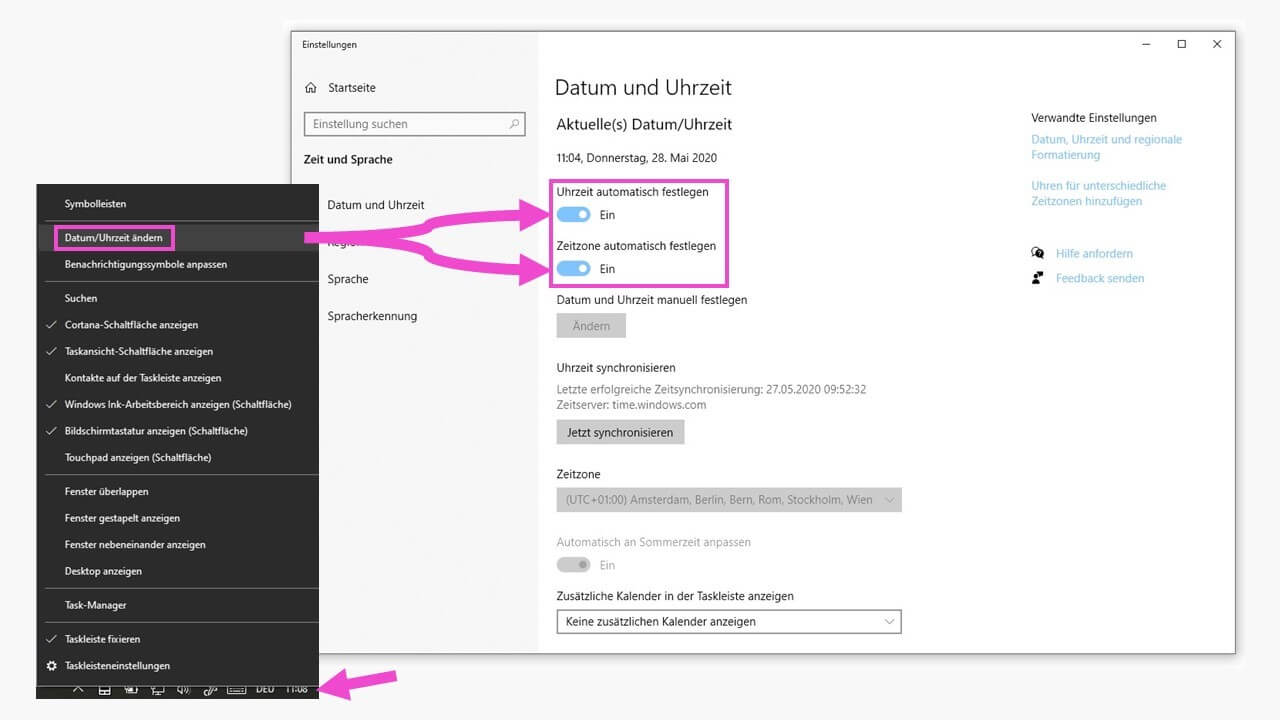Click the Zeit und Sprache sidebar heading
The image size is (1280, 720).
point(348,160)
